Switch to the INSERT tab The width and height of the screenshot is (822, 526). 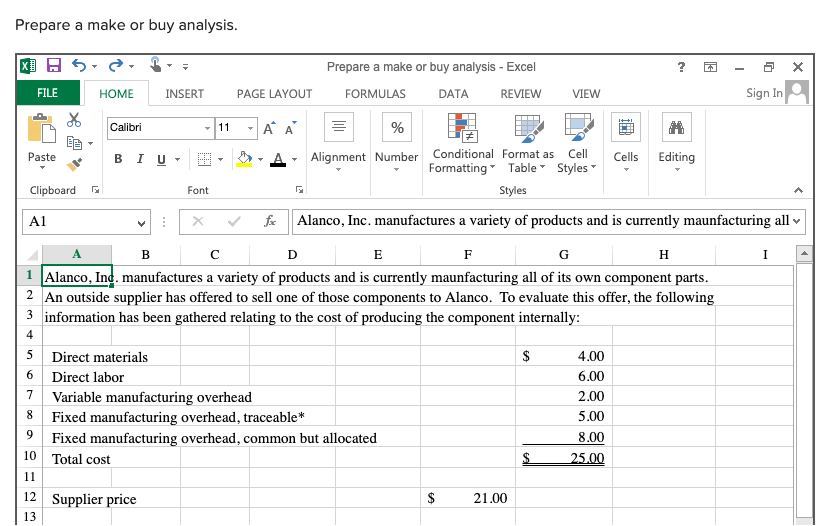tap(185, 94)
